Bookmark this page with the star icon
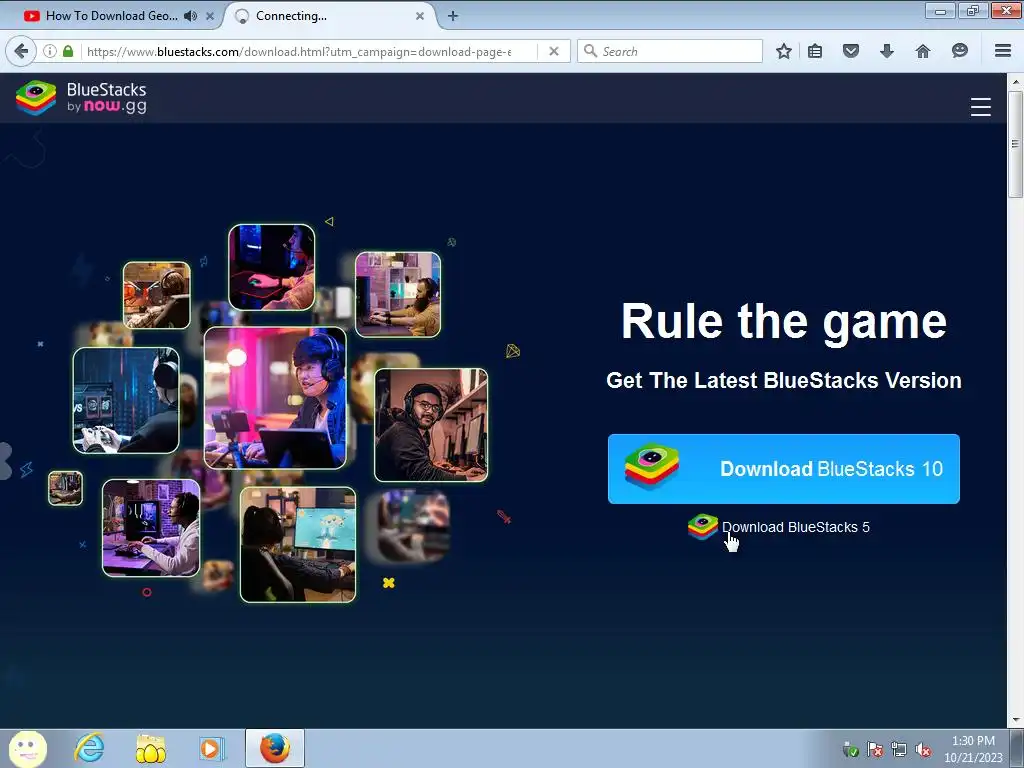The width and height of the screenshot is (1024, 768). point(784,51)
